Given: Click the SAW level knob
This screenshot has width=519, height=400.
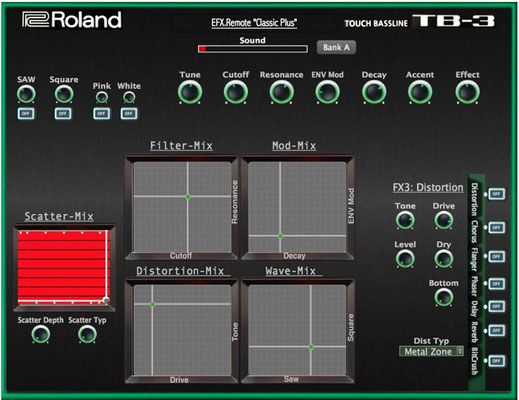Looking at the screenshot, I should (26, 94).
